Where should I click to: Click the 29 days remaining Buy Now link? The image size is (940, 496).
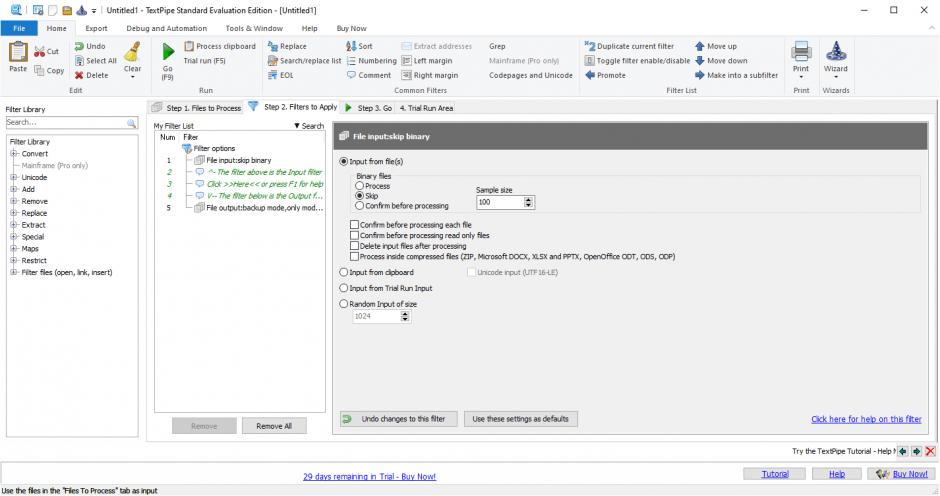click(x=369, y=477)
